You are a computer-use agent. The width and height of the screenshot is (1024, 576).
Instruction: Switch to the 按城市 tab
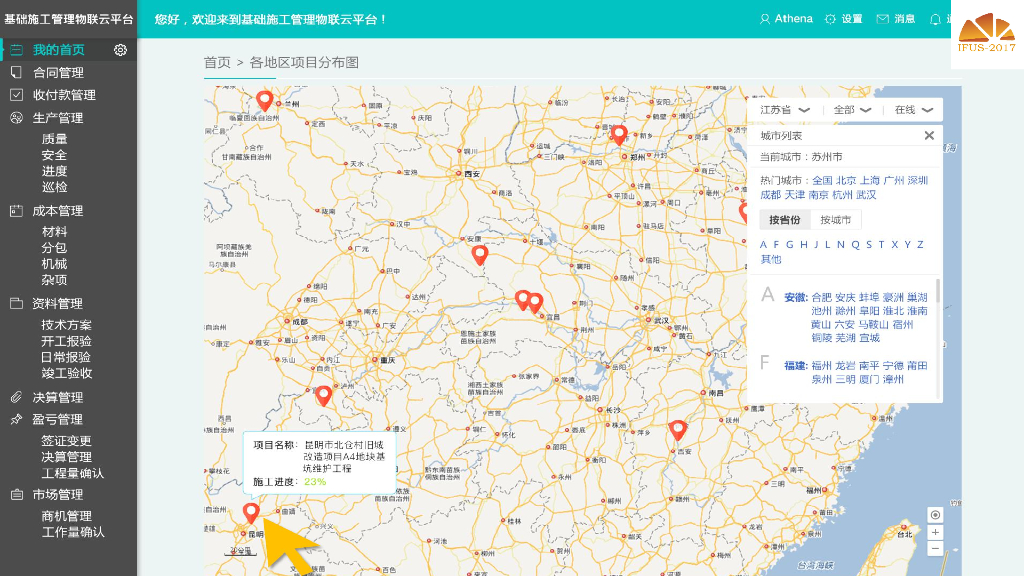coord(835,220)
